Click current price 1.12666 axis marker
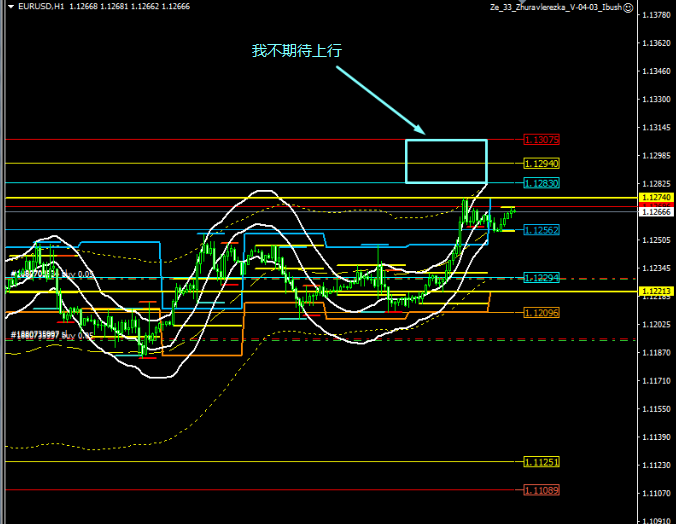676x524 pixels. 656,212
